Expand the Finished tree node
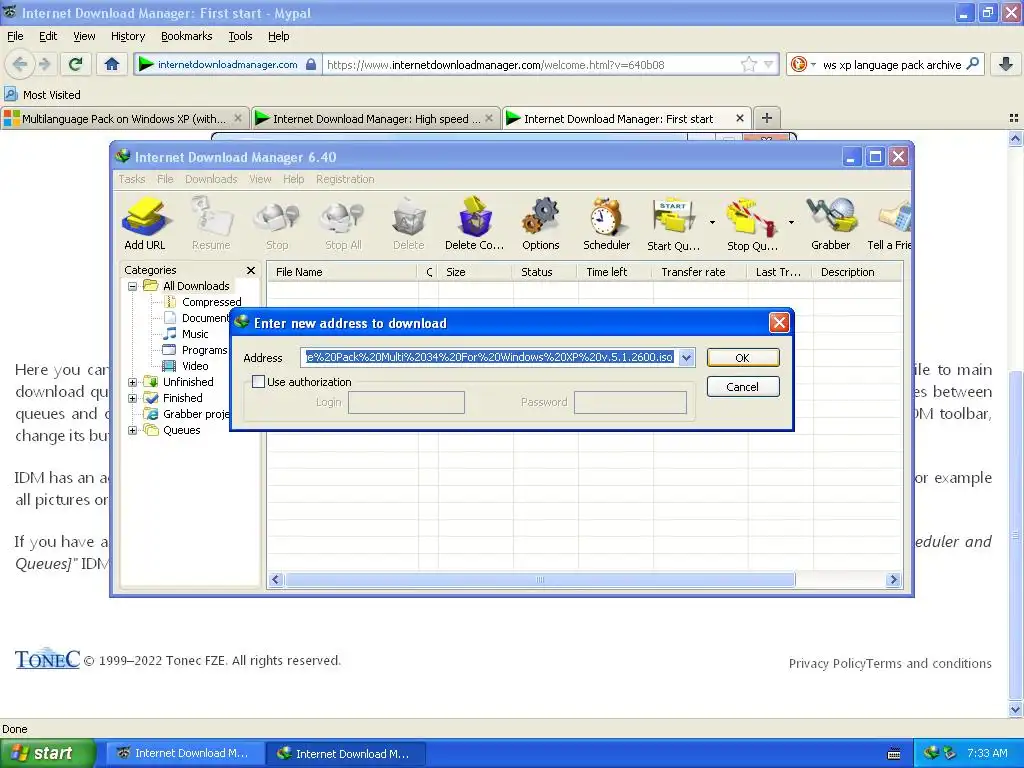 [x=132, y=398]
